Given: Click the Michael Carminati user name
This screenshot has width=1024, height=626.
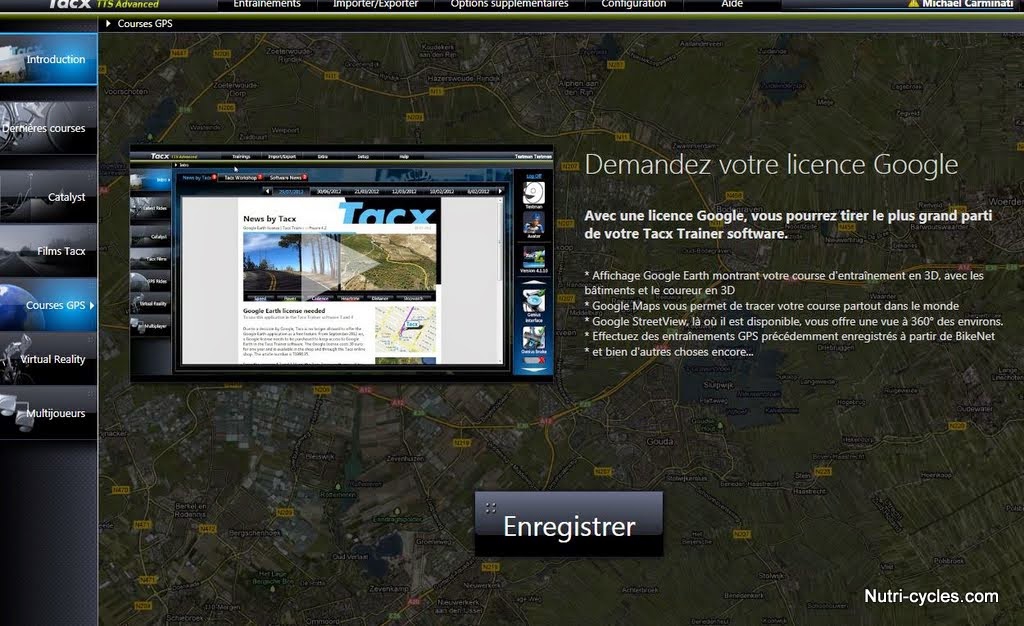Looking at the screenshot, I should click(x=968, y=4).
